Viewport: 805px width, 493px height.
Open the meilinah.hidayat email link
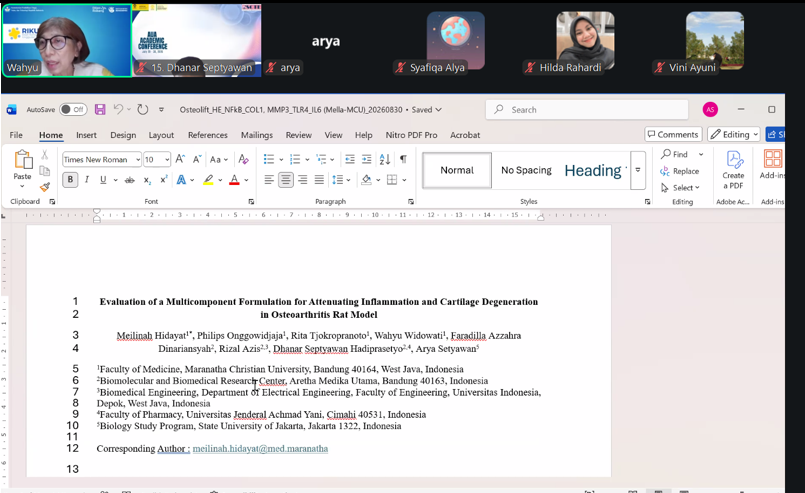point(260,448)
